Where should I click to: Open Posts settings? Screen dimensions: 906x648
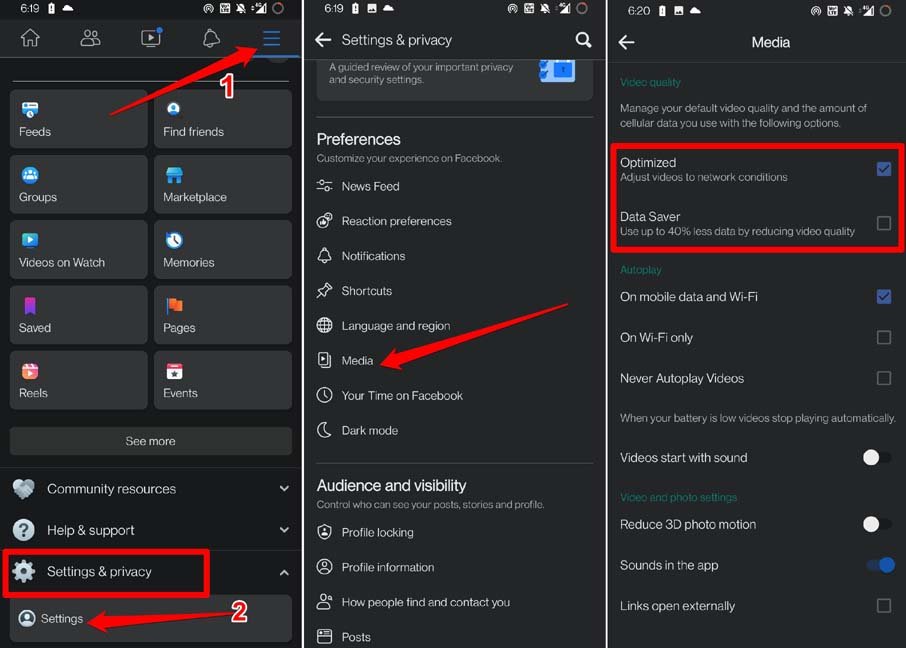[x=454, y=637]
